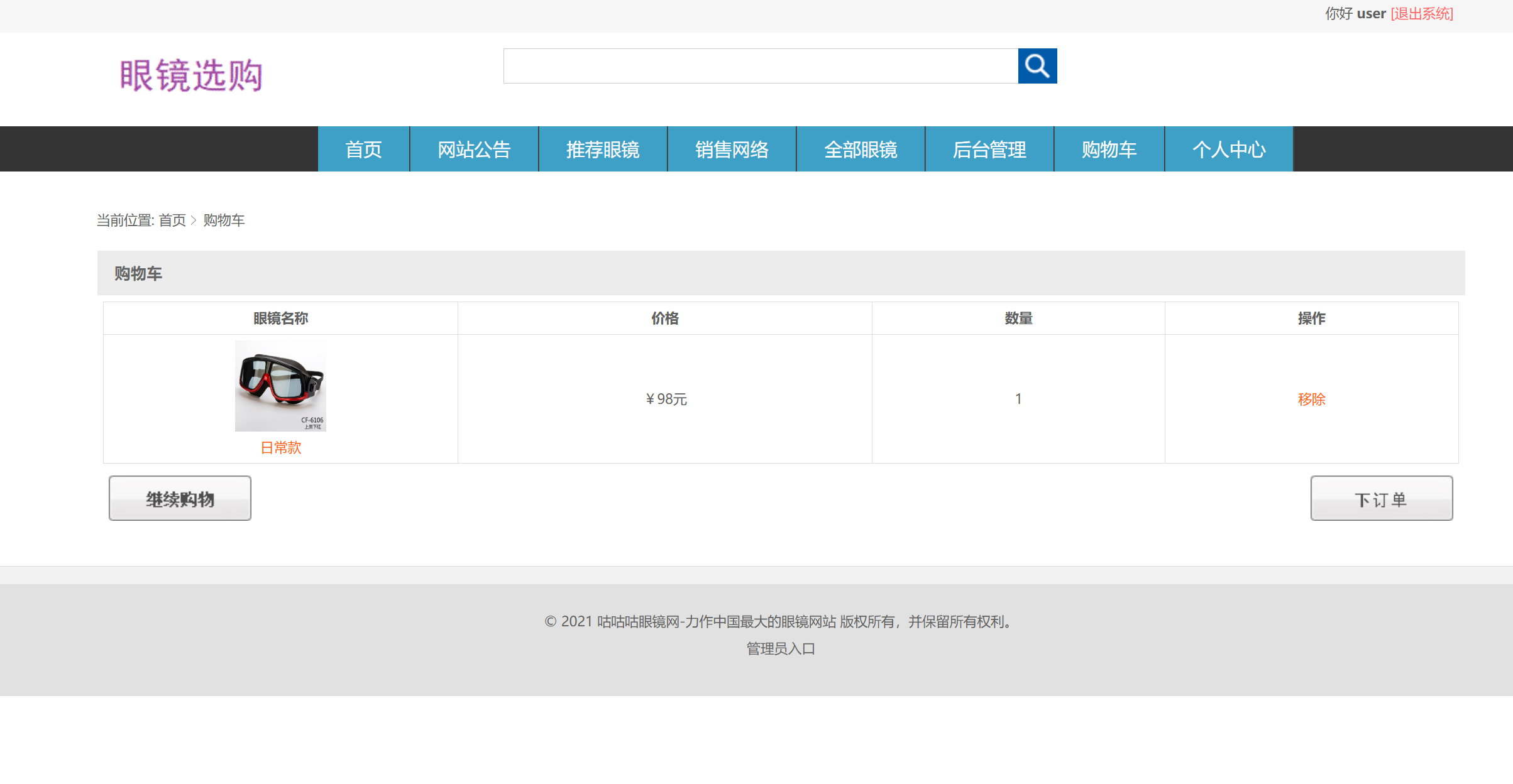Click the 购物车 breadcrumb label
This screenshot has width=1513, height=784.
[223, 220]
